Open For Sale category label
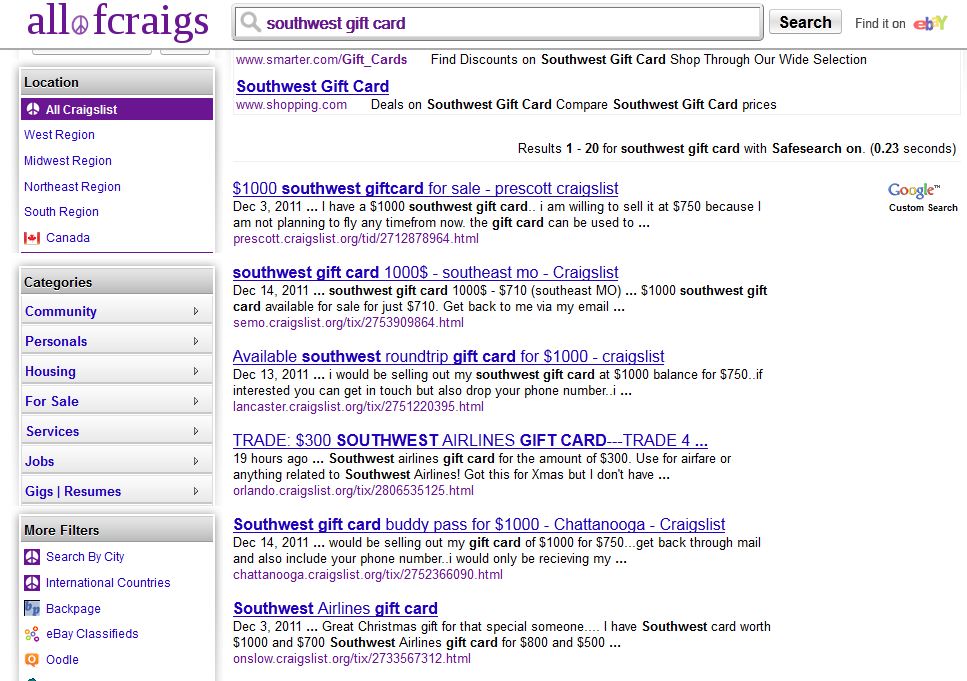Viewport: 967px width, 681px height. click(52, 401)
